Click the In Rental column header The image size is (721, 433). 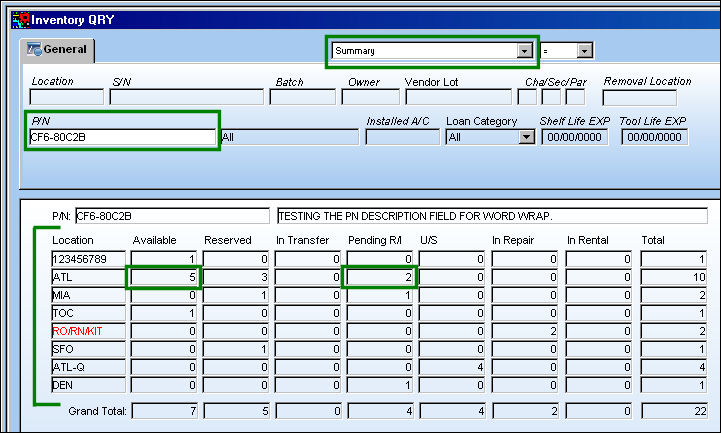(x=588, y=240)
